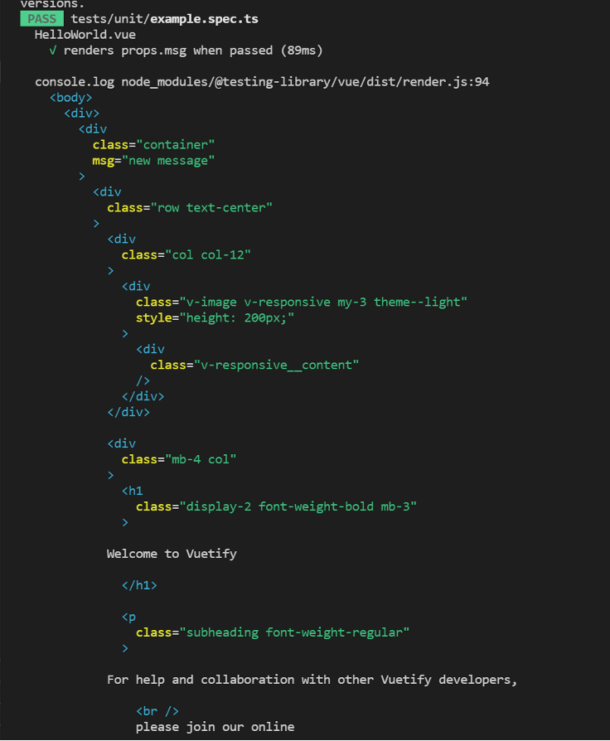Click the opening body tag
610x741 pixels.
coord(71,98)
